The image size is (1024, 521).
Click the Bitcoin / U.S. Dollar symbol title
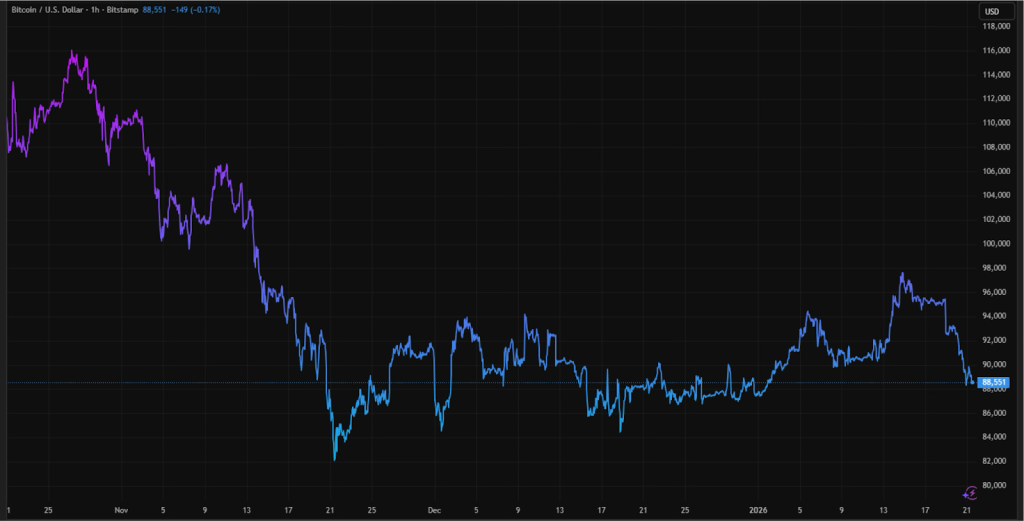(x=50, y=10)
